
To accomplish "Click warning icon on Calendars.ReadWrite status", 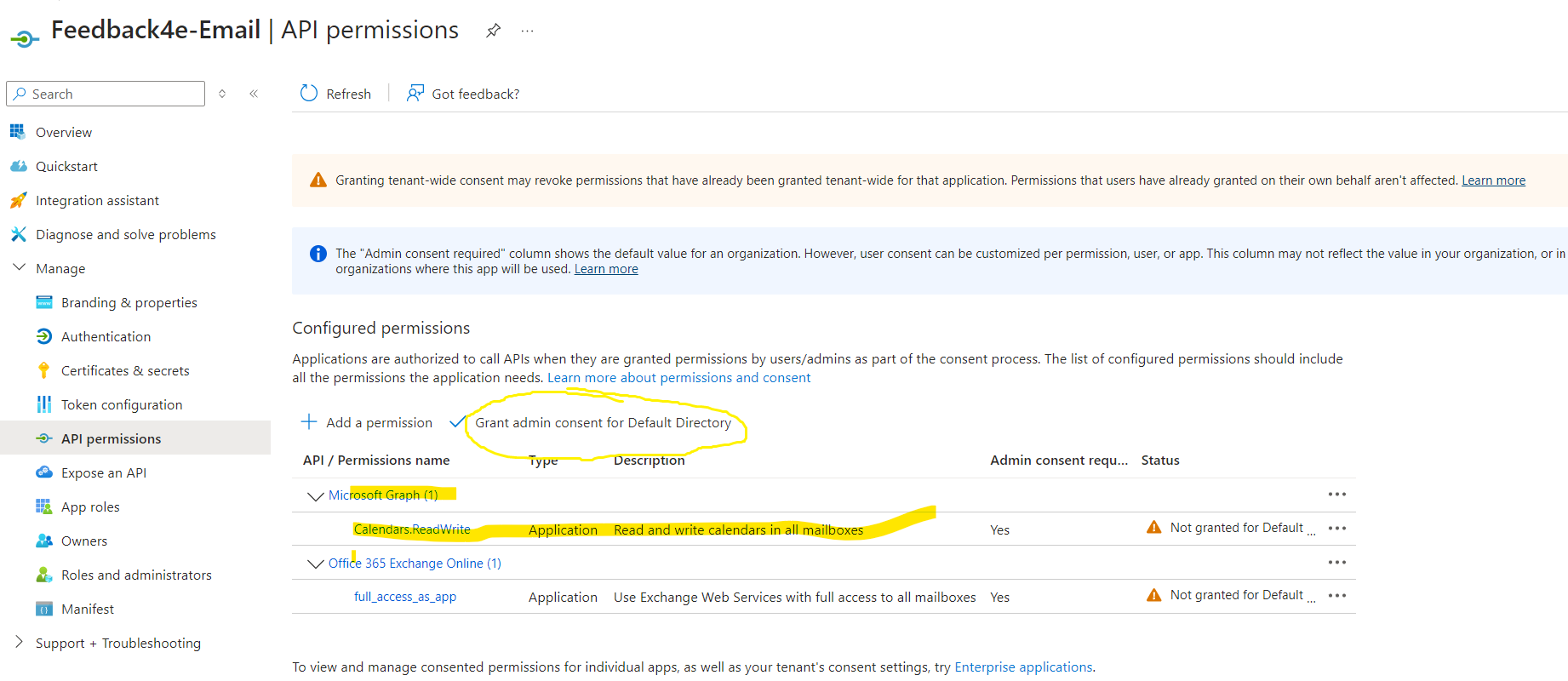I will (x=1154, y=528).
